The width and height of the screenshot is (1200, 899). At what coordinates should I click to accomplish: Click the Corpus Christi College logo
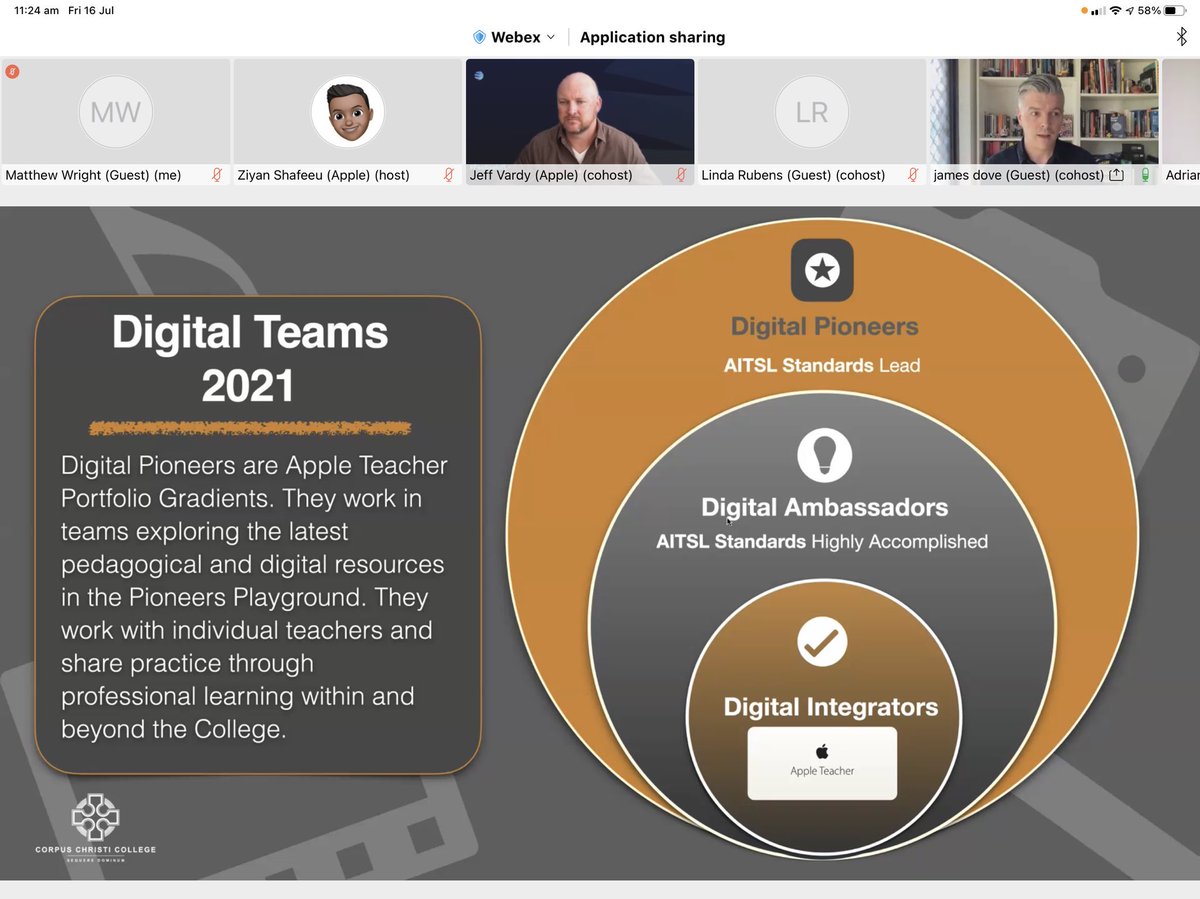click(x=96, y=828)
